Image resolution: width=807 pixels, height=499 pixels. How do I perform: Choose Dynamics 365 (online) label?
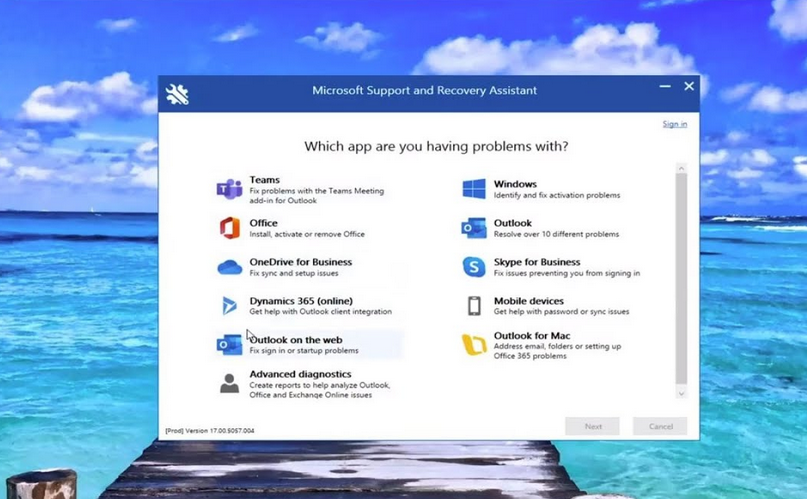(x=301, y=301)
